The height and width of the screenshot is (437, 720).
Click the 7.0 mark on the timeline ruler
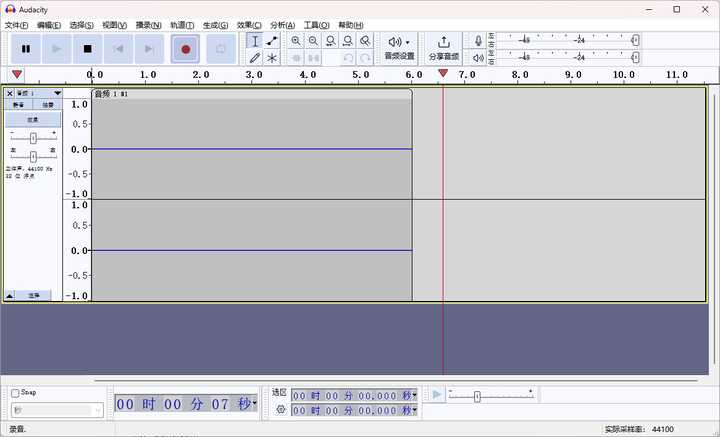tap(466, 74)
